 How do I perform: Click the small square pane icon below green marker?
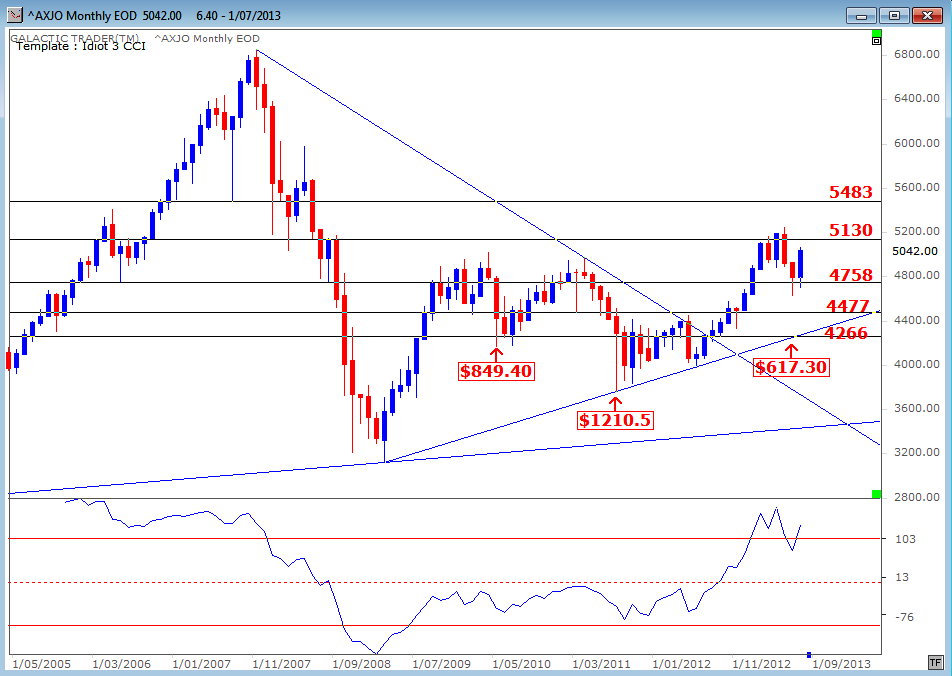(876, 41)
